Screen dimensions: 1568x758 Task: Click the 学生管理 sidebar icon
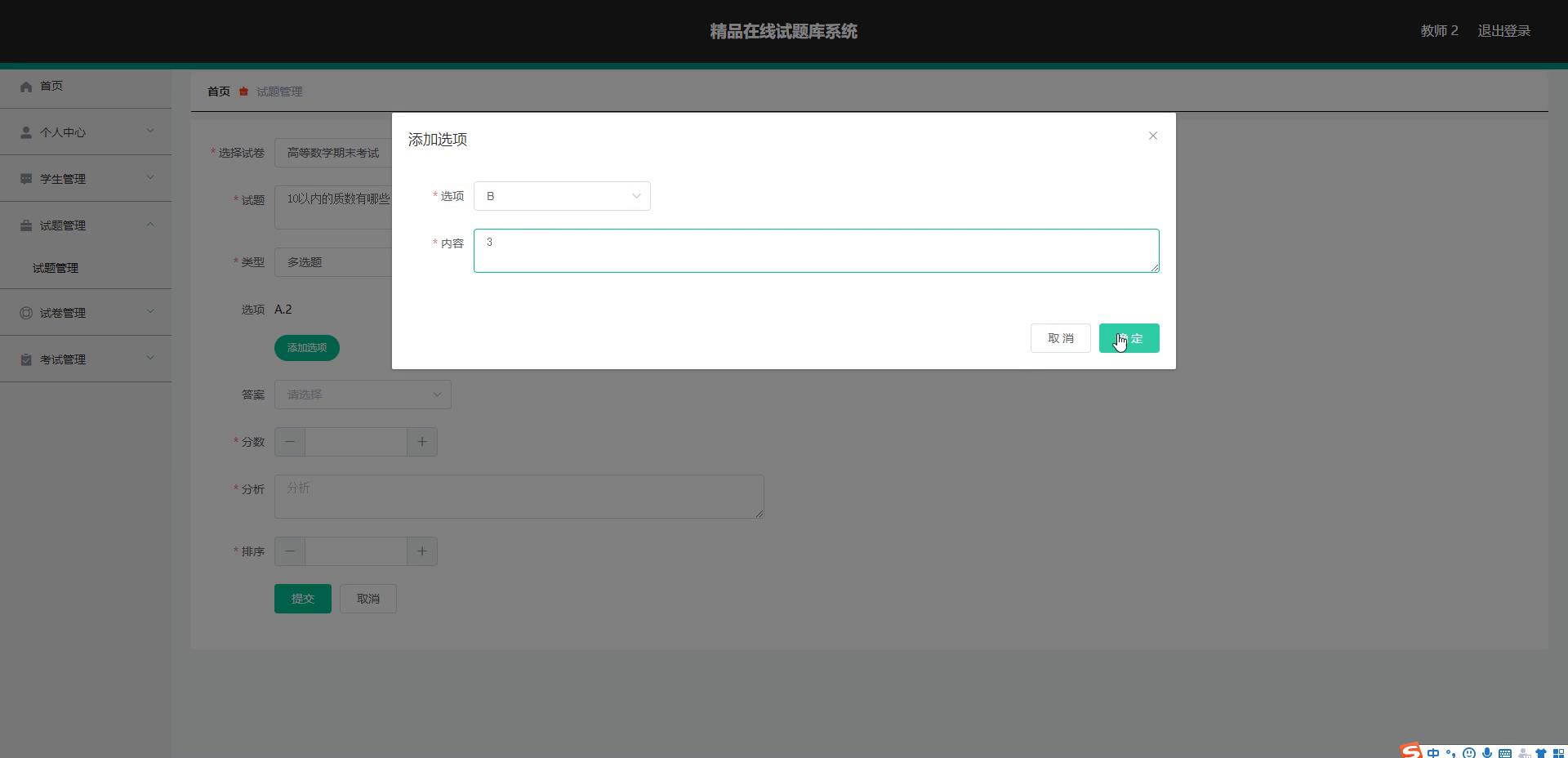tap(26, 179)
